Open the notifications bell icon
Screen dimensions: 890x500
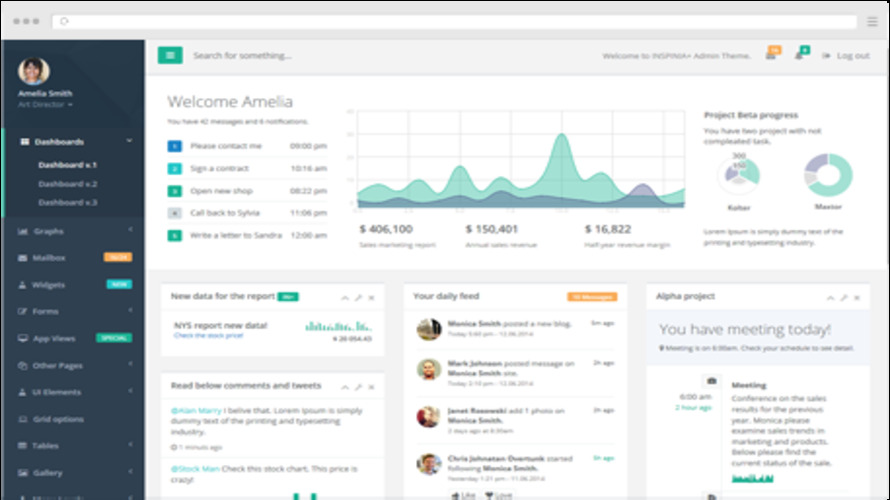[799, 56]
